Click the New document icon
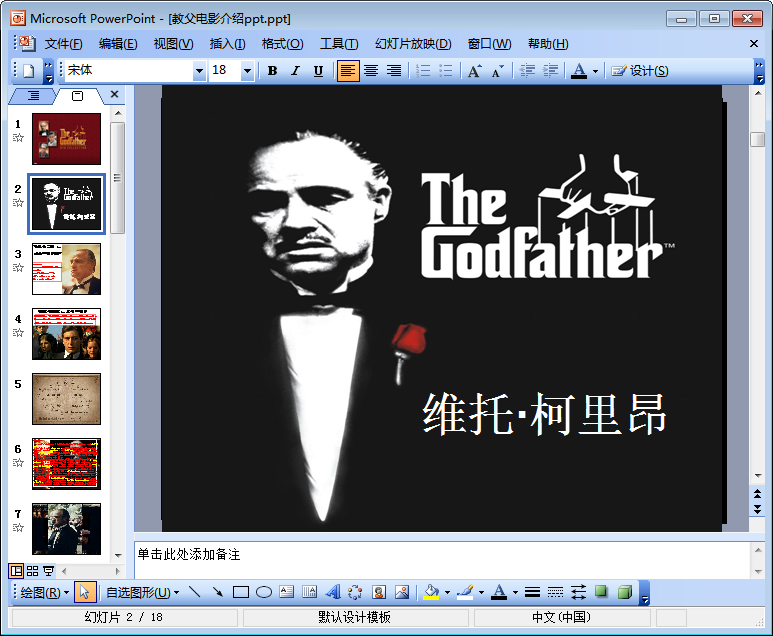Viewport: 773px width, 636px height. (29, 71)
